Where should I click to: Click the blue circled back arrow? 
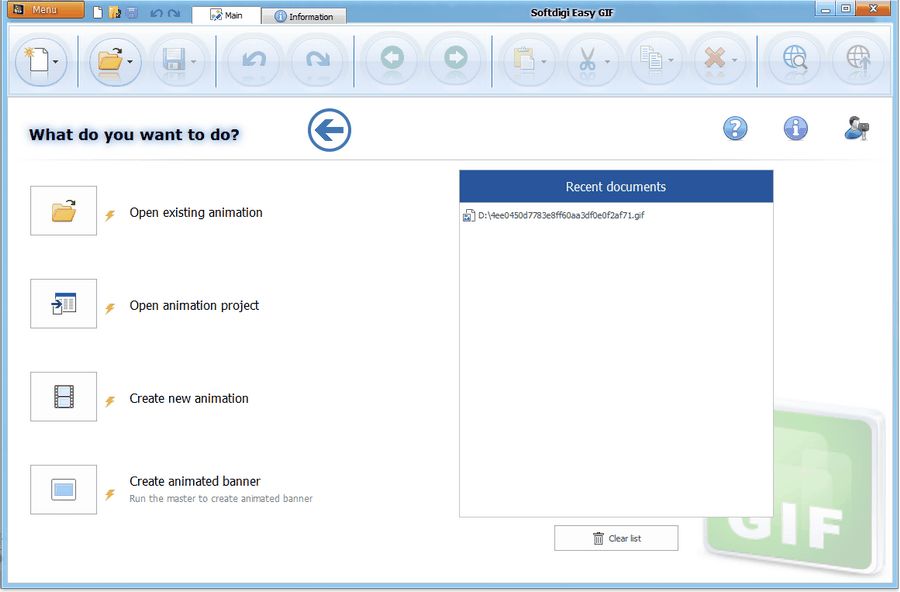(x=329, y=130)
